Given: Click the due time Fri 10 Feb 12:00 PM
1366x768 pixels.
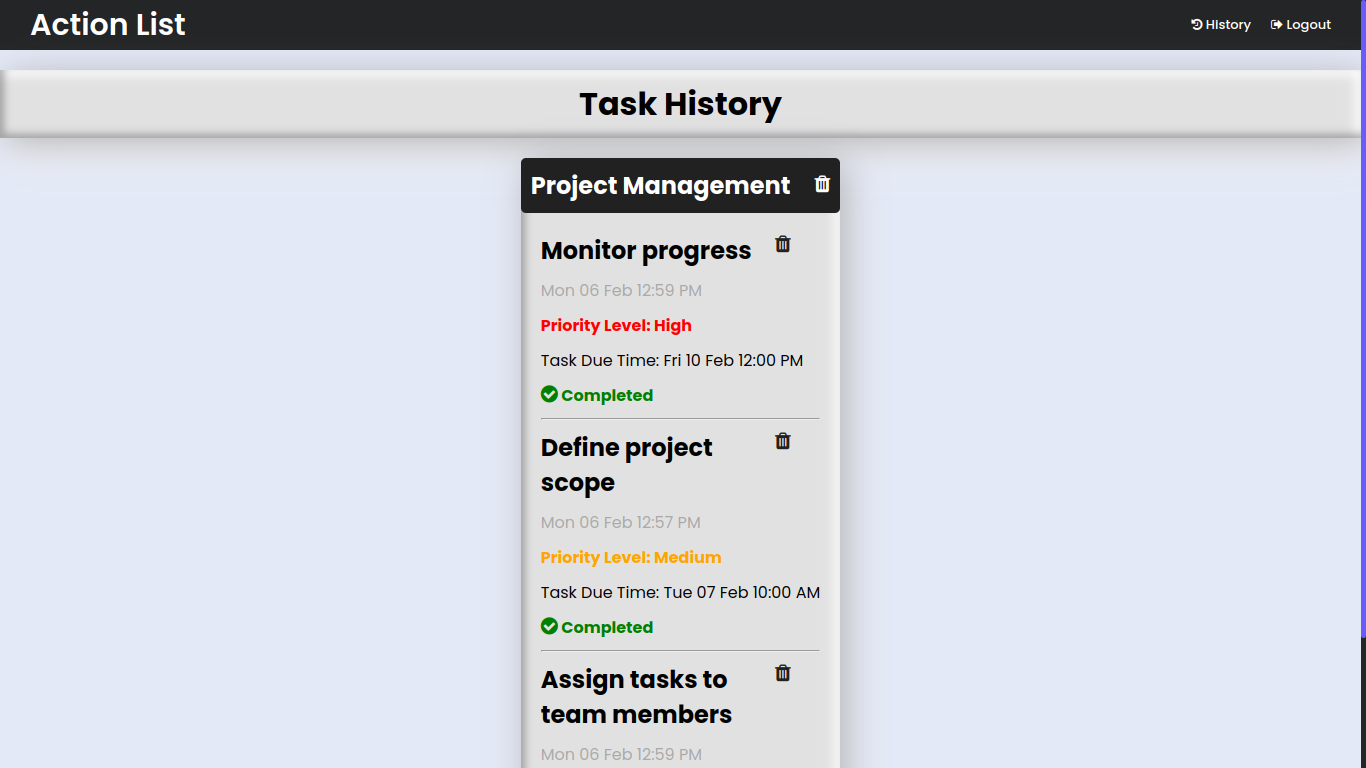Looking at the screenshot, I should click(x=733, y=361).
